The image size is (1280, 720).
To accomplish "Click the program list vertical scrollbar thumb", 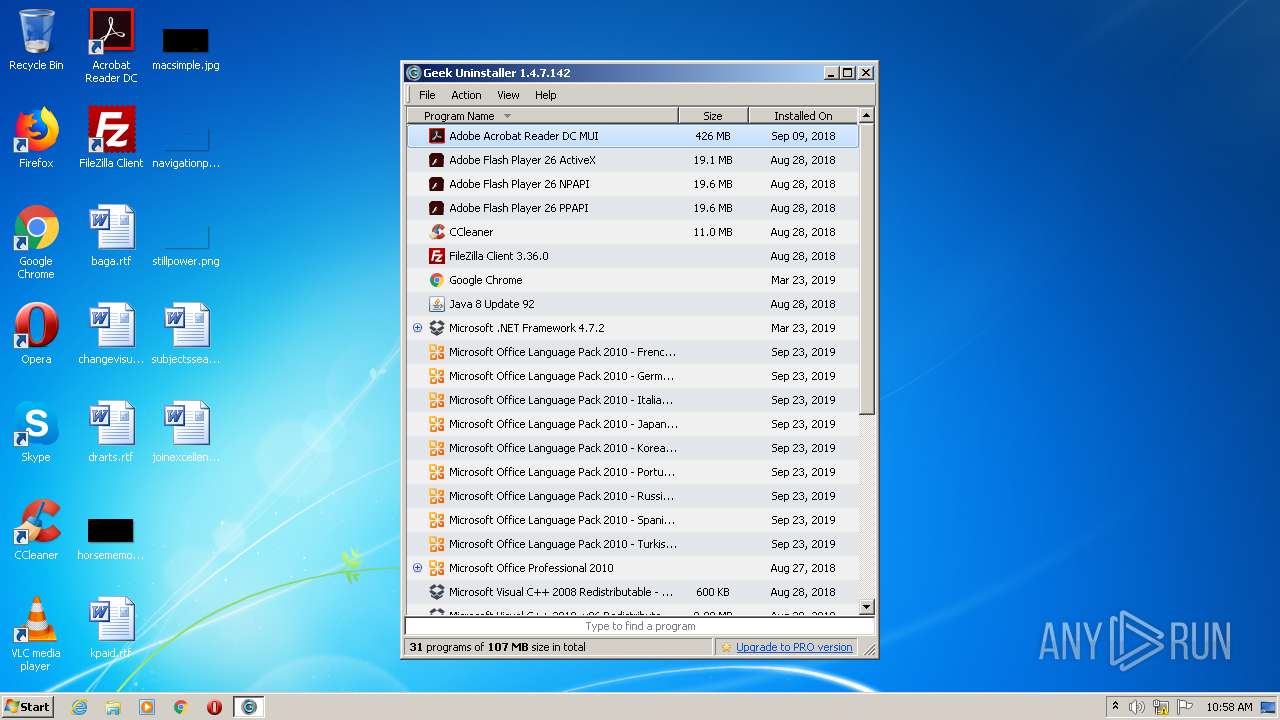I will point(866,269).
